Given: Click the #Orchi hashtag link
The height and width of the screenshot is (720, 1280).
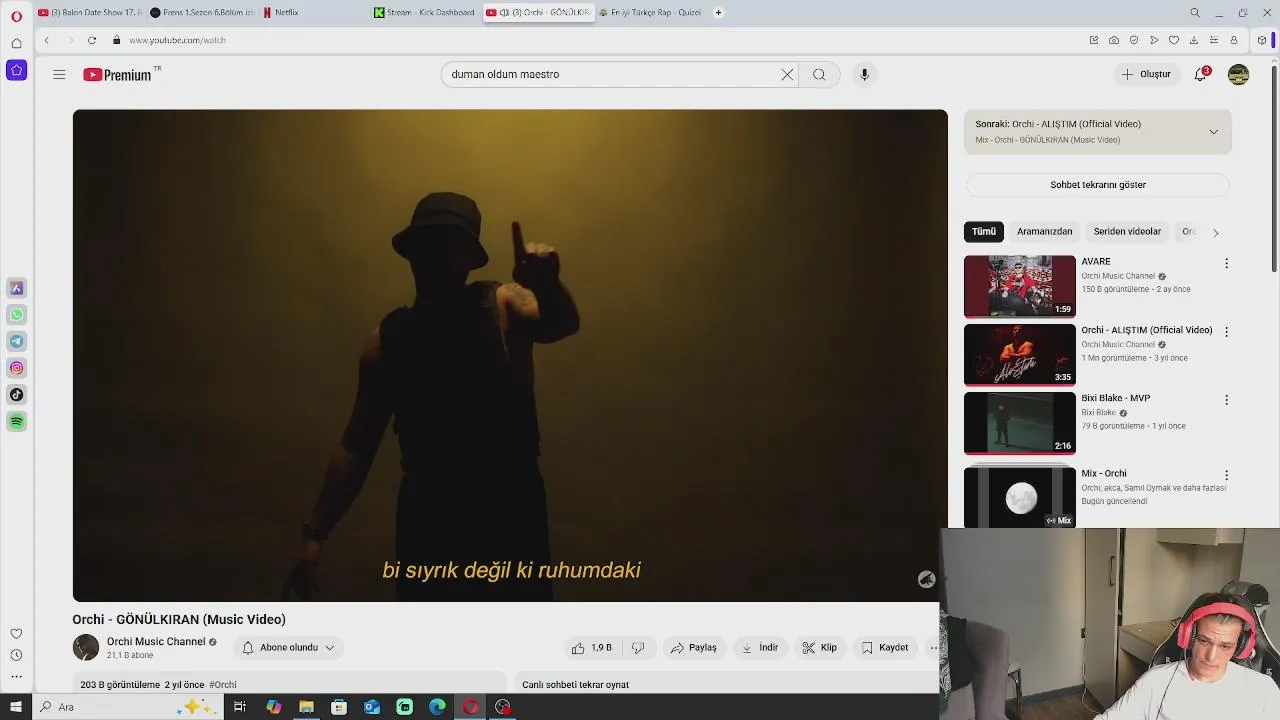Looking at the screenshot, I should point(223,685).
